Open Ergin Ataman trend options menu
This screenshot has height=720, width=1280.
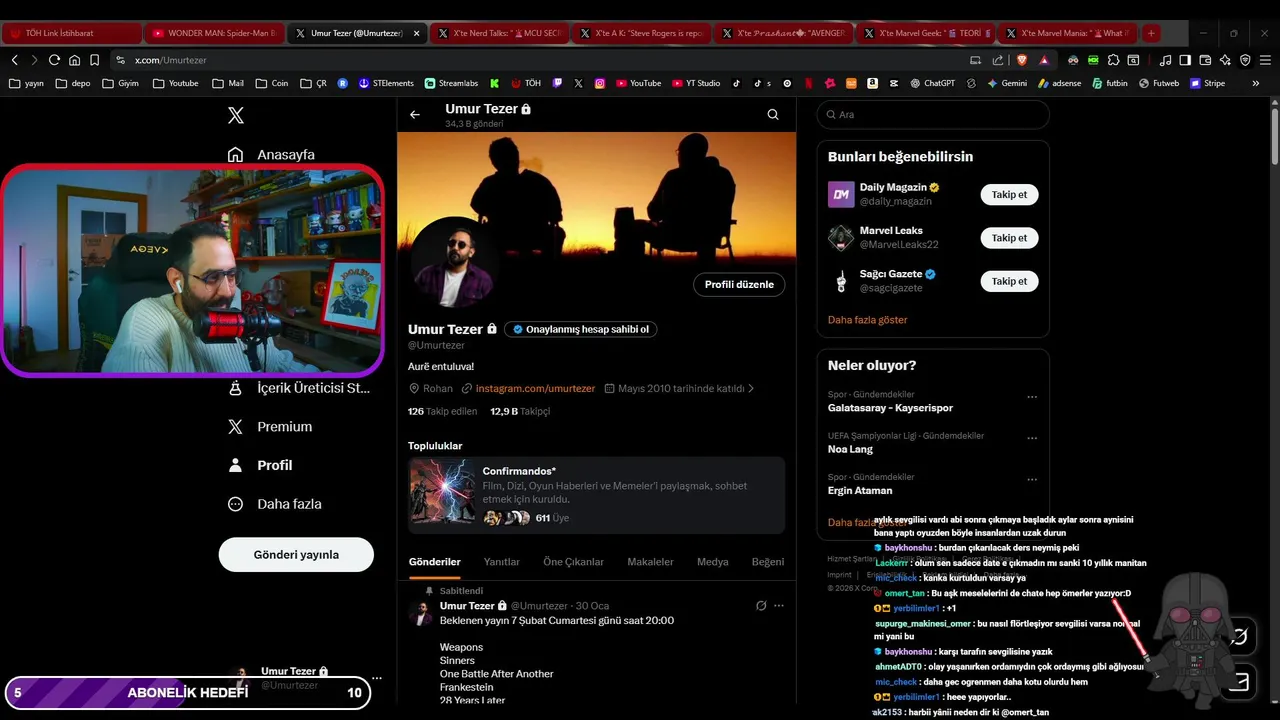point(1032,479)
